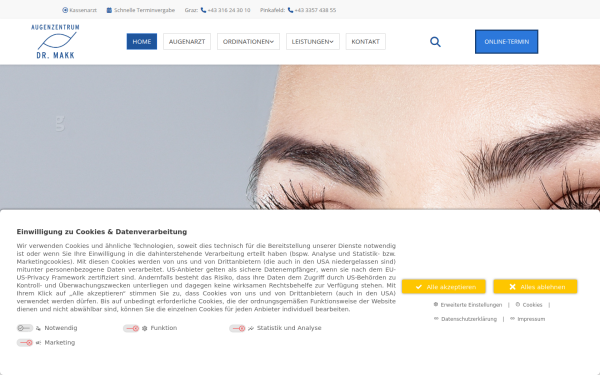Call the Graz number +43 316 24 30 10
The image size is (600, 375).
(229, 10)
